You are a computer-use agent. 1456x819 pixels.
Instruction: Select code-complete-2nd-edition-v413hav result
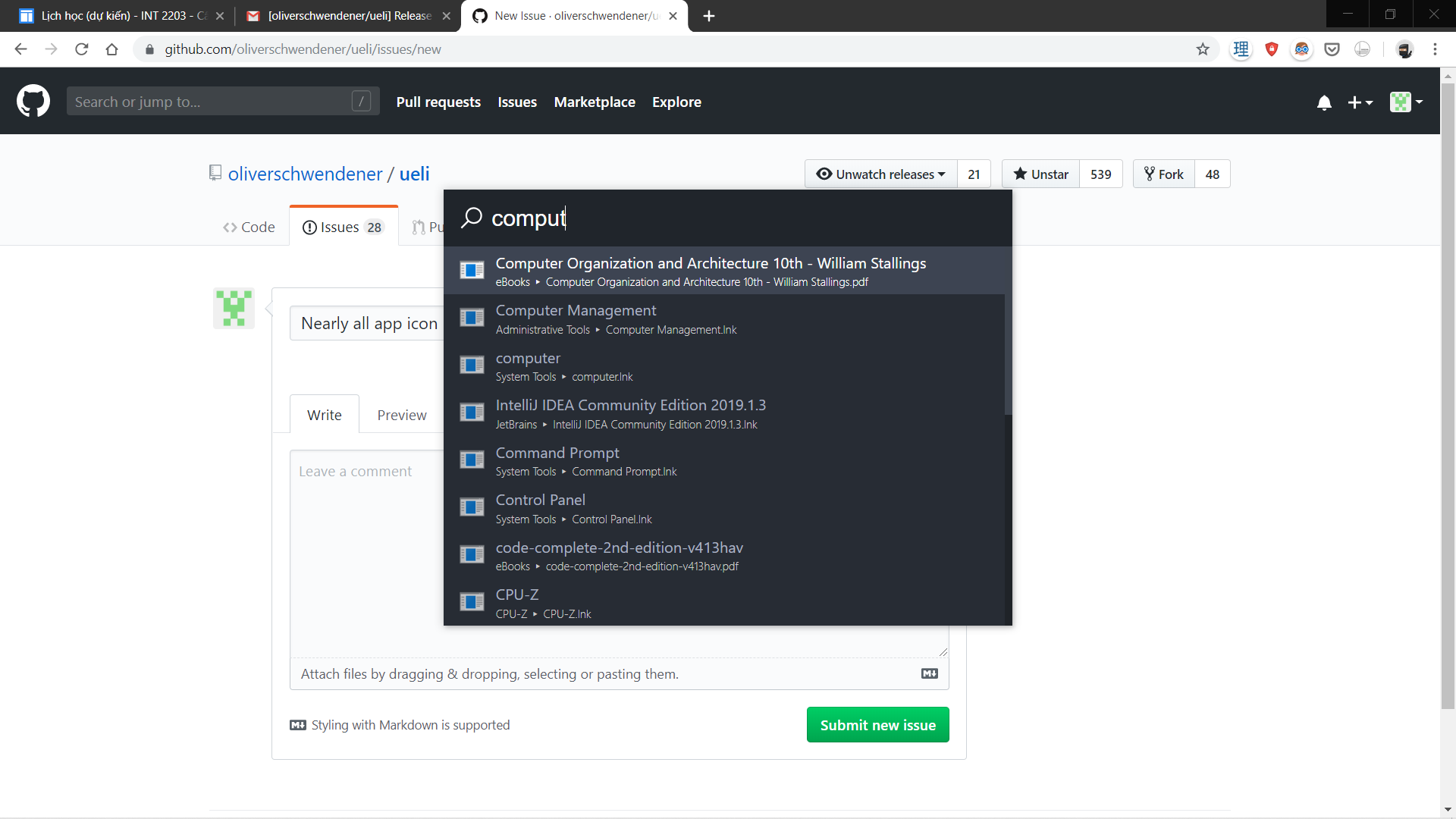click(724, 555)
